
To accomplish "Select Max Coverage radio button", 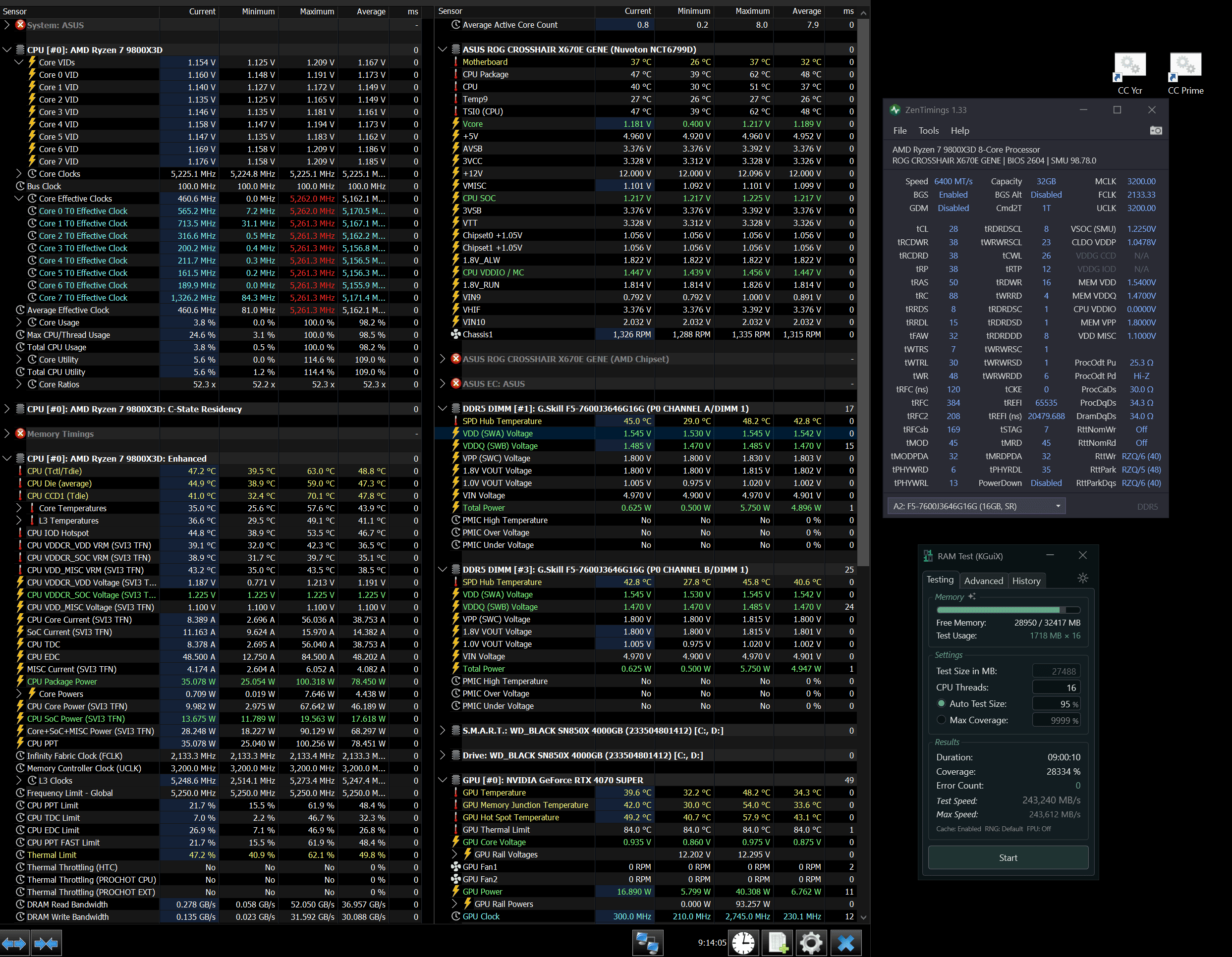I will (941, 720).
